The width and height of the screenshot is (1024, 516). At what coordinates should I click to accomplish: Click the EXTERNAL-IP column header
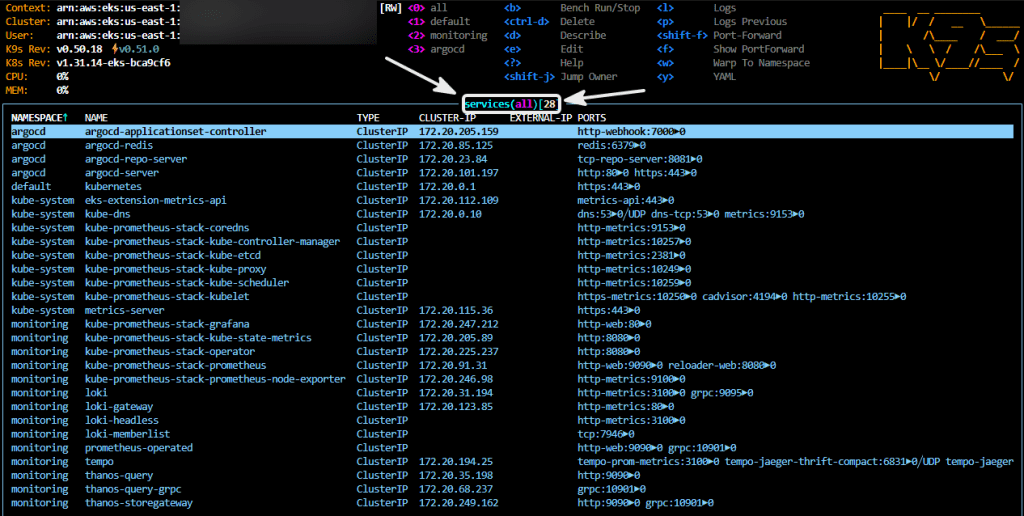pyautogui.click(x=541, y=118)
